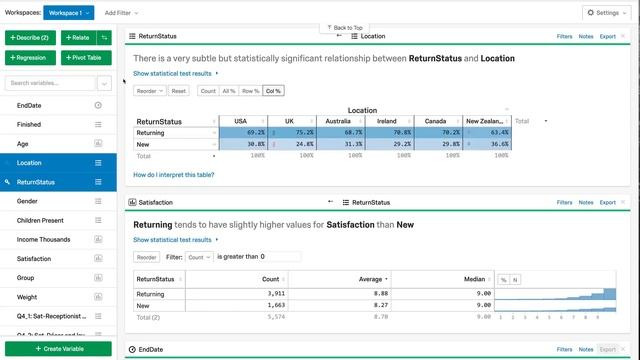Open the Count filter dropdown
Image resolution: width=640 pixels, height=360 pixels.
coord(199,257)
